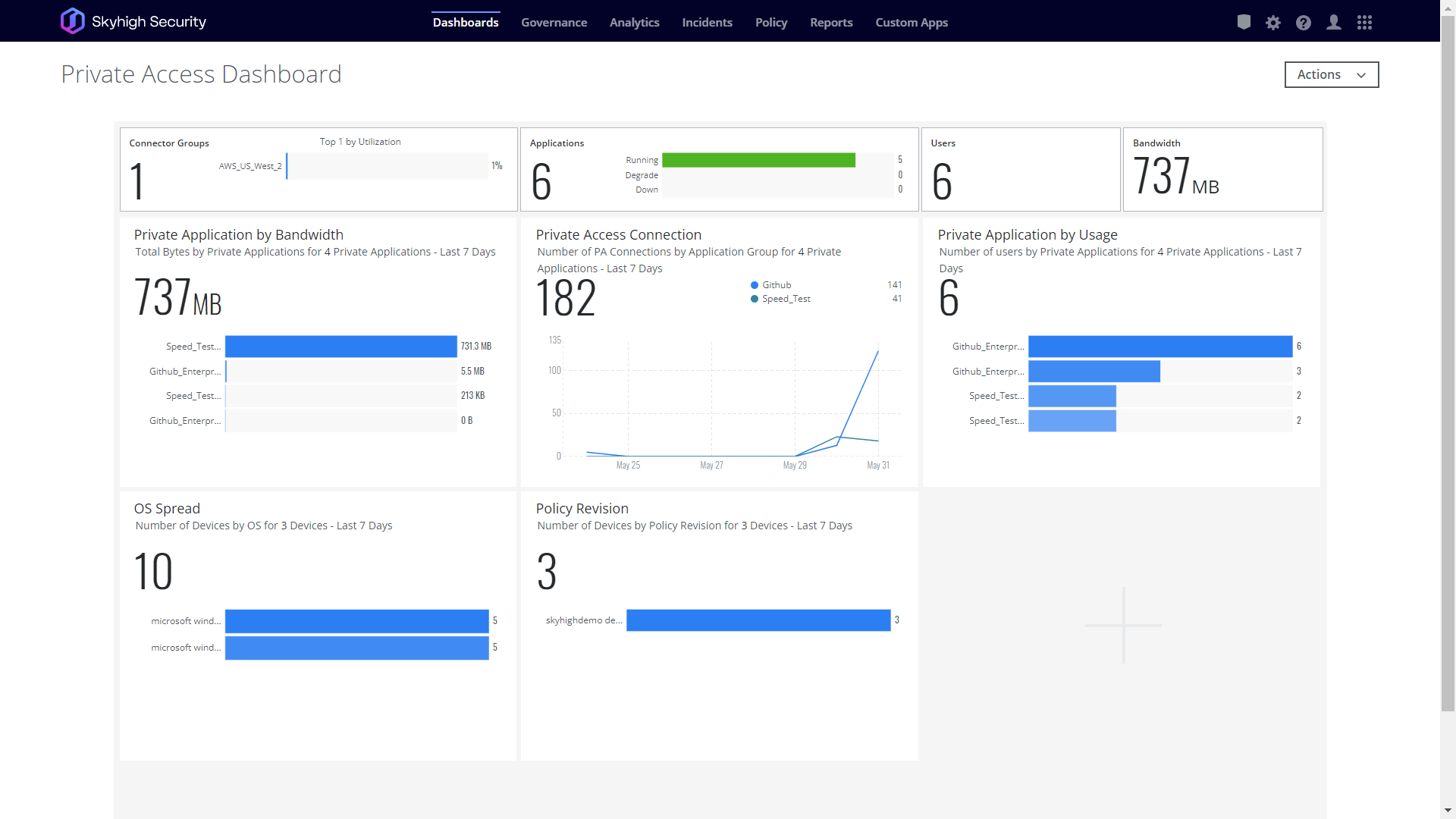
Task: Open the Incidents menu
Action: 707,23
